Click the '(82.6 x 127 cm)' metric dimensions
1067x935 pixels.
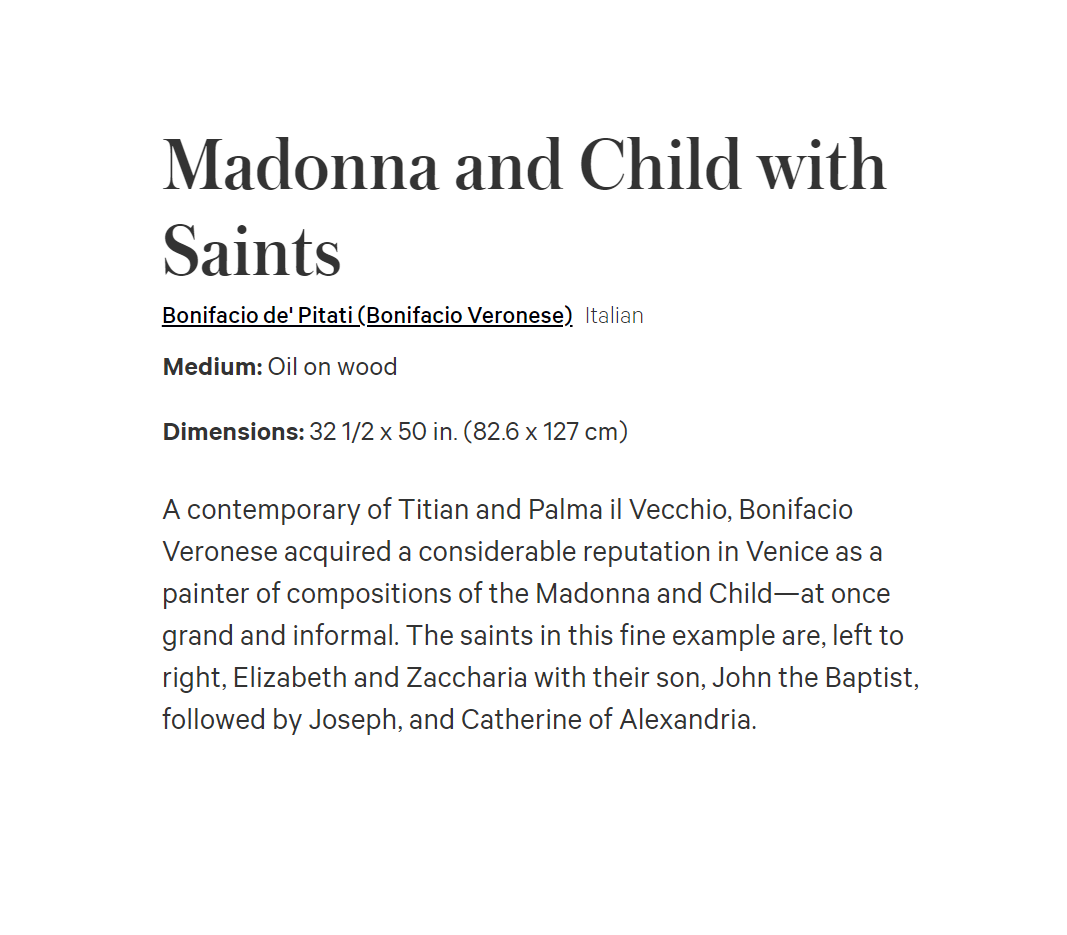pyautogui.click(x=545, y=431)
